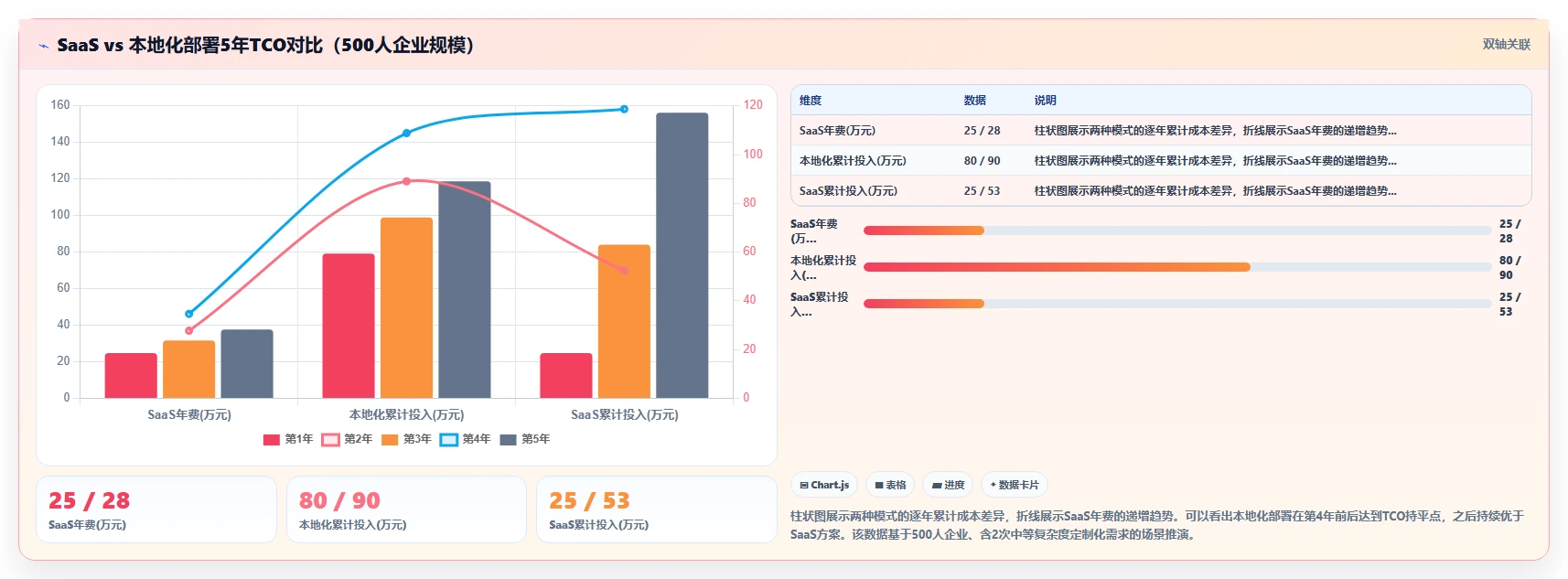Toggle the 第3年 legend item
1568x579 pixels.
click(x=406, y=439)
